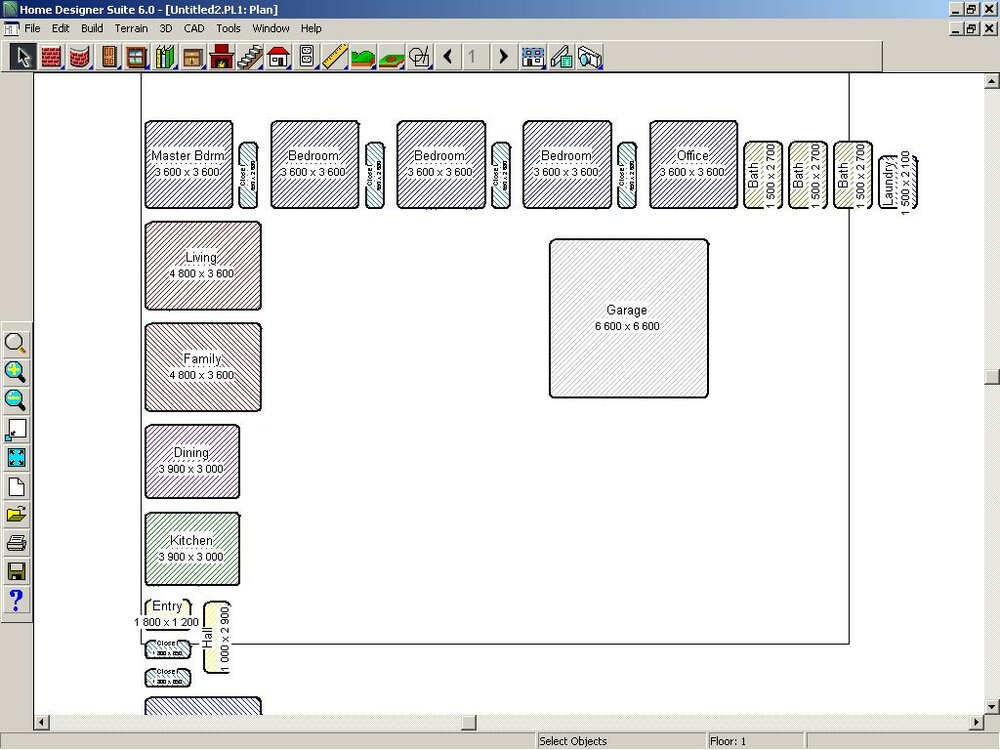Click the Roof tool house icon
Screen dimensions: 1000x750
click(x=278, y=56)
